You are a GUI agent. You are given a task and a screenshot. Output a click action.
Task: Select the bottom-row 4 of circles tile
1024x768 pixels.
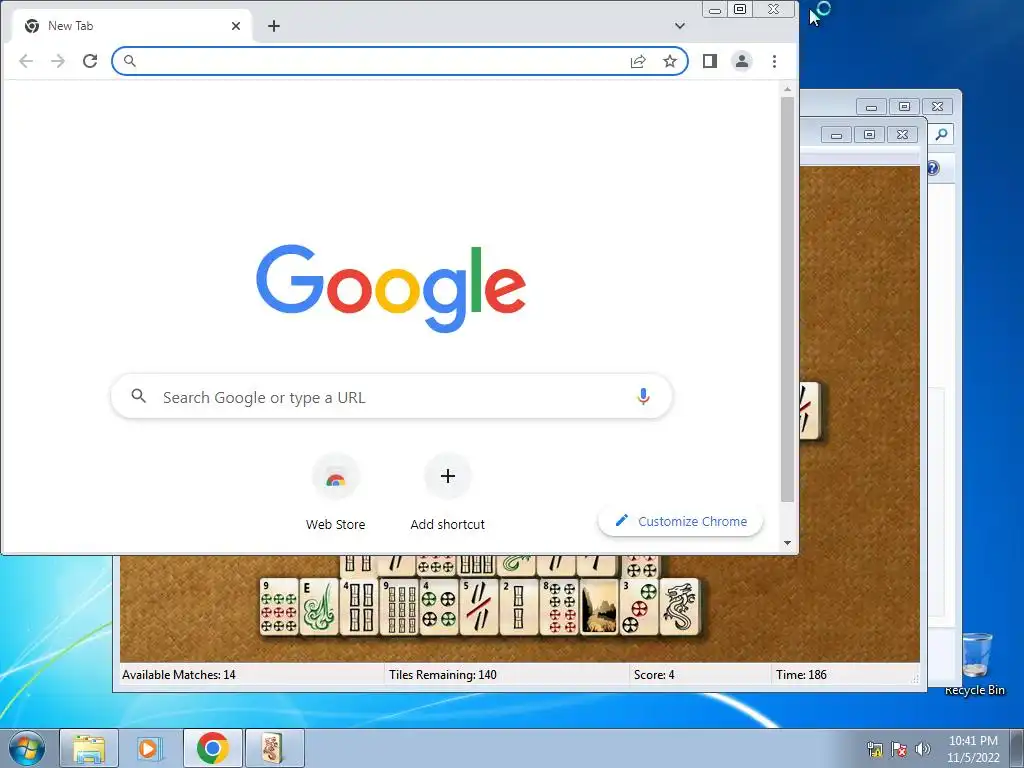coord(439,607)
